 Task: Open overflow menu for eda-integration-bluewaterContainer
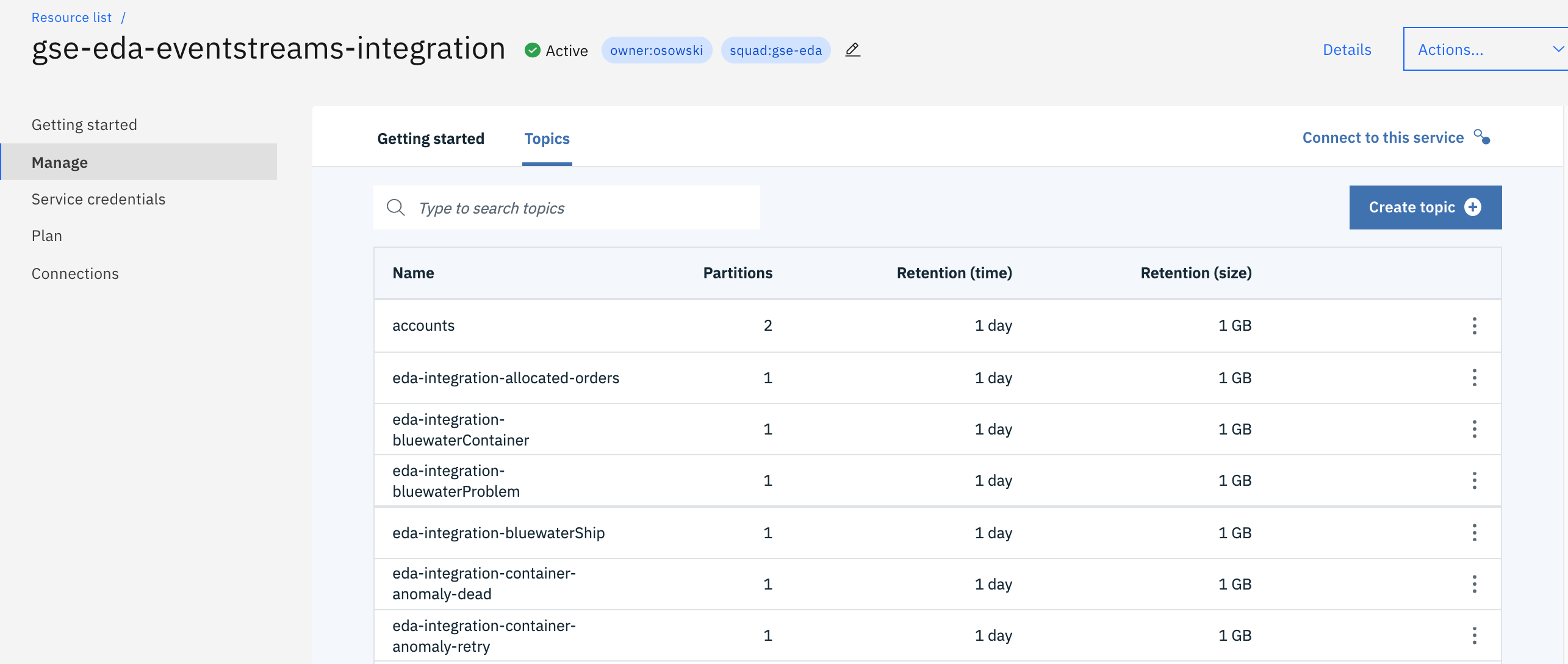pos(1474,429)
